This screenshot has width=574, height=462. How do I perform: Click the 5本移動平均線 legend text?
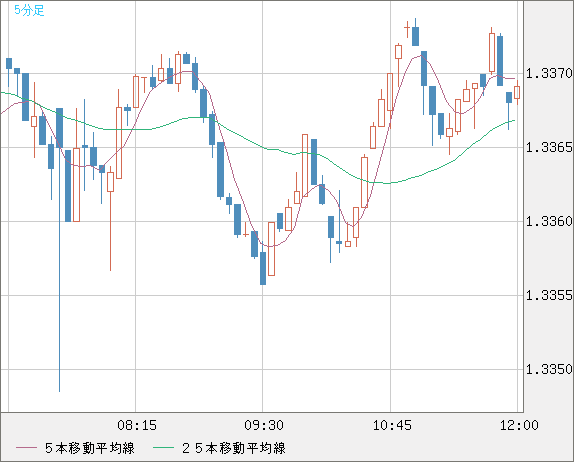click(x=90, y=448)
